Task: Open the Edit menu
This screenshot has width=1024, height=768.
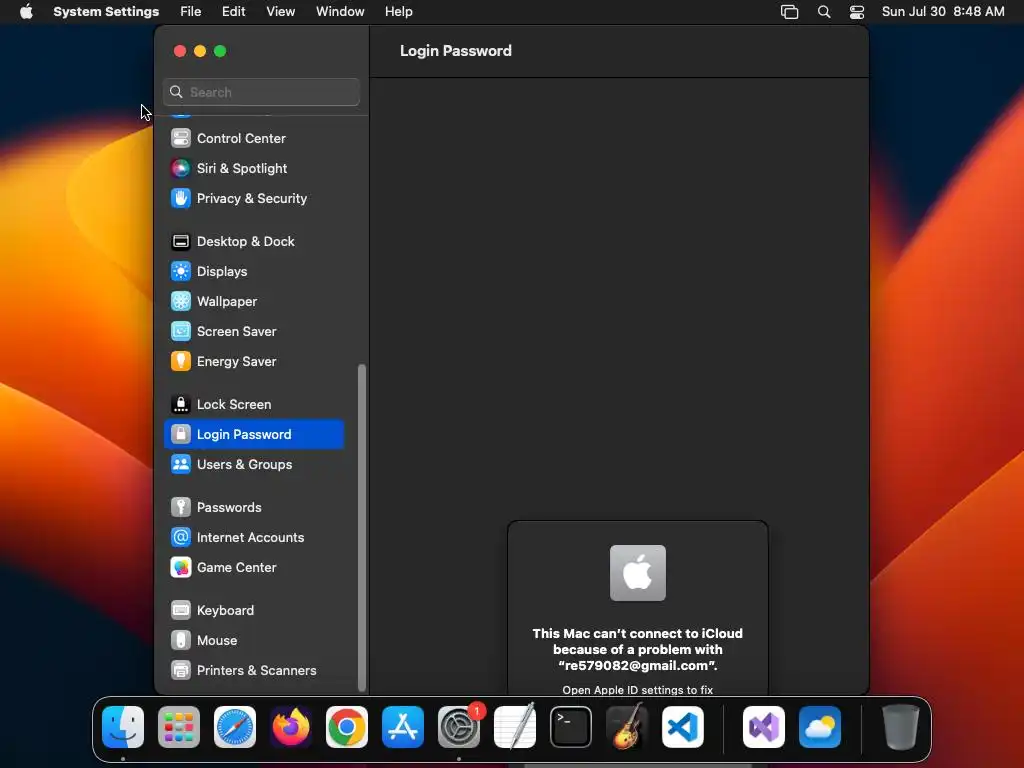Action: [x=233, y=12]
